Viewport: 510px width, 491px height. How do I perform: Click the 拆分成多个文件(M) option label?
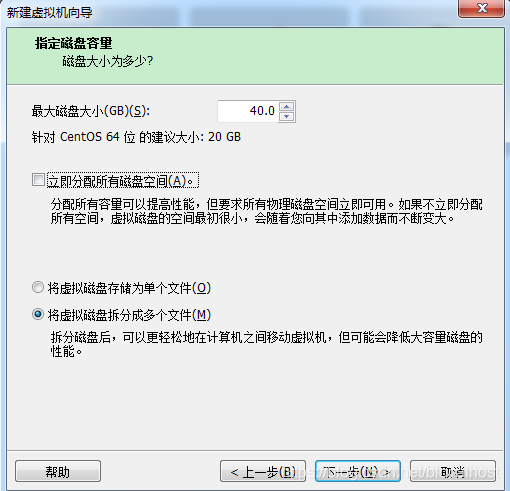click(x=129, y=315)
